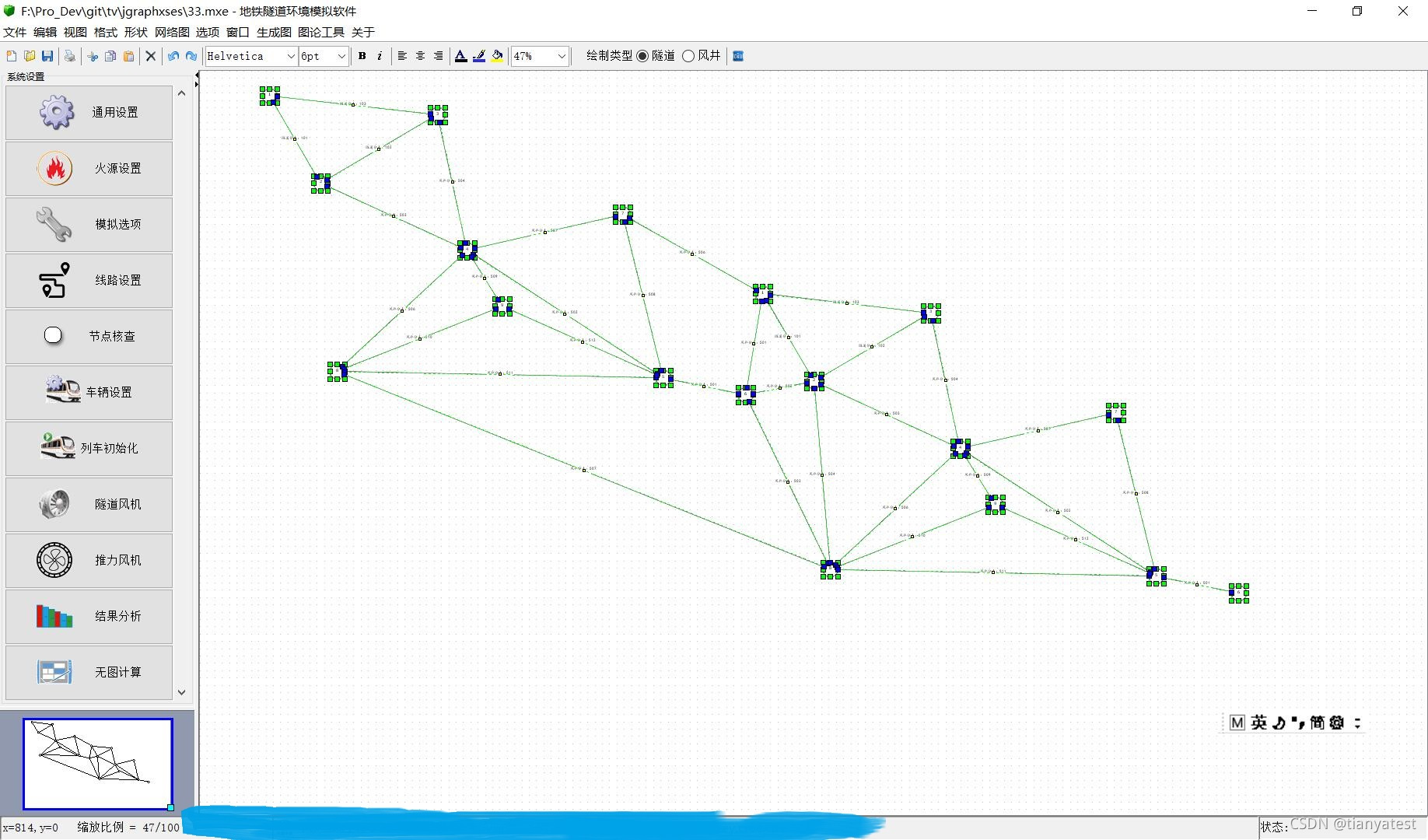Align text to the left
Screen dimensions: 1428x840
[x=402, y=56]
